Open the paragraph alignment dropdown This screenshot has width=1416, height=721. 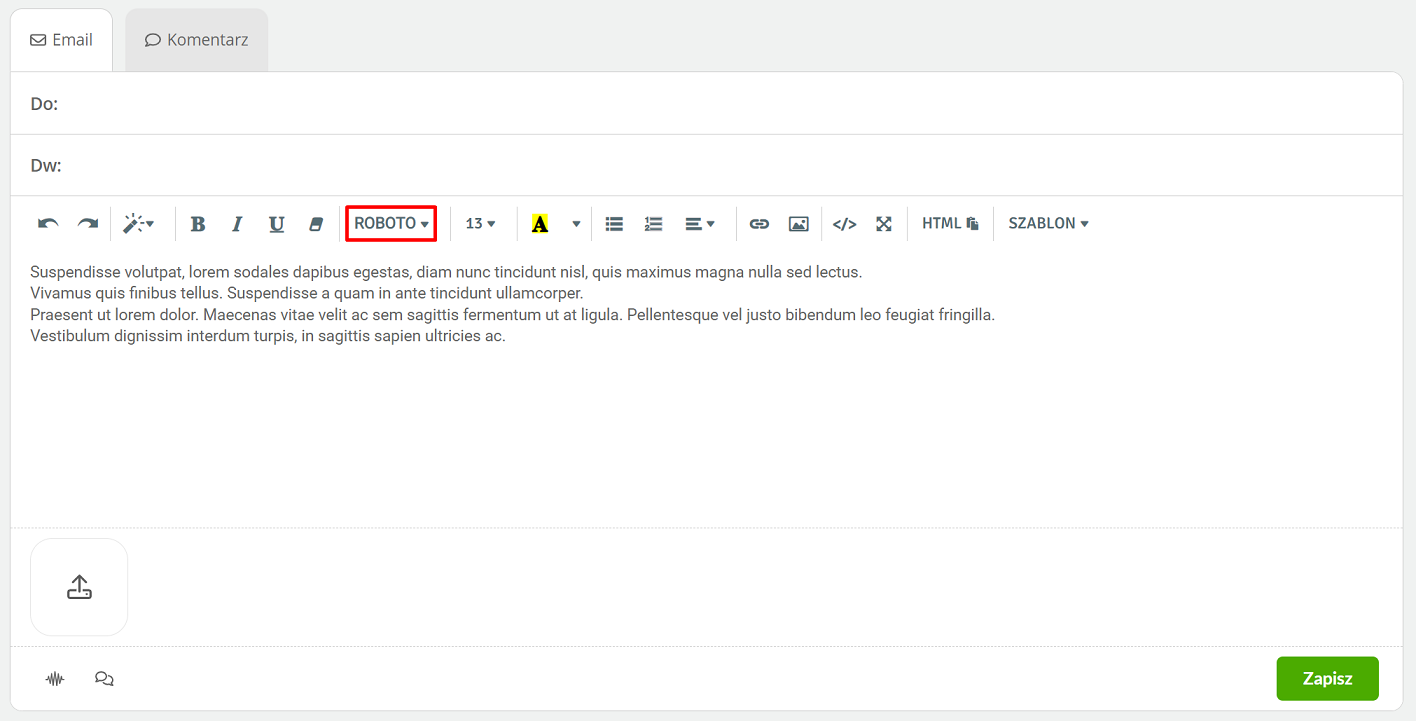pyautogui.click(x=700, y=224)
